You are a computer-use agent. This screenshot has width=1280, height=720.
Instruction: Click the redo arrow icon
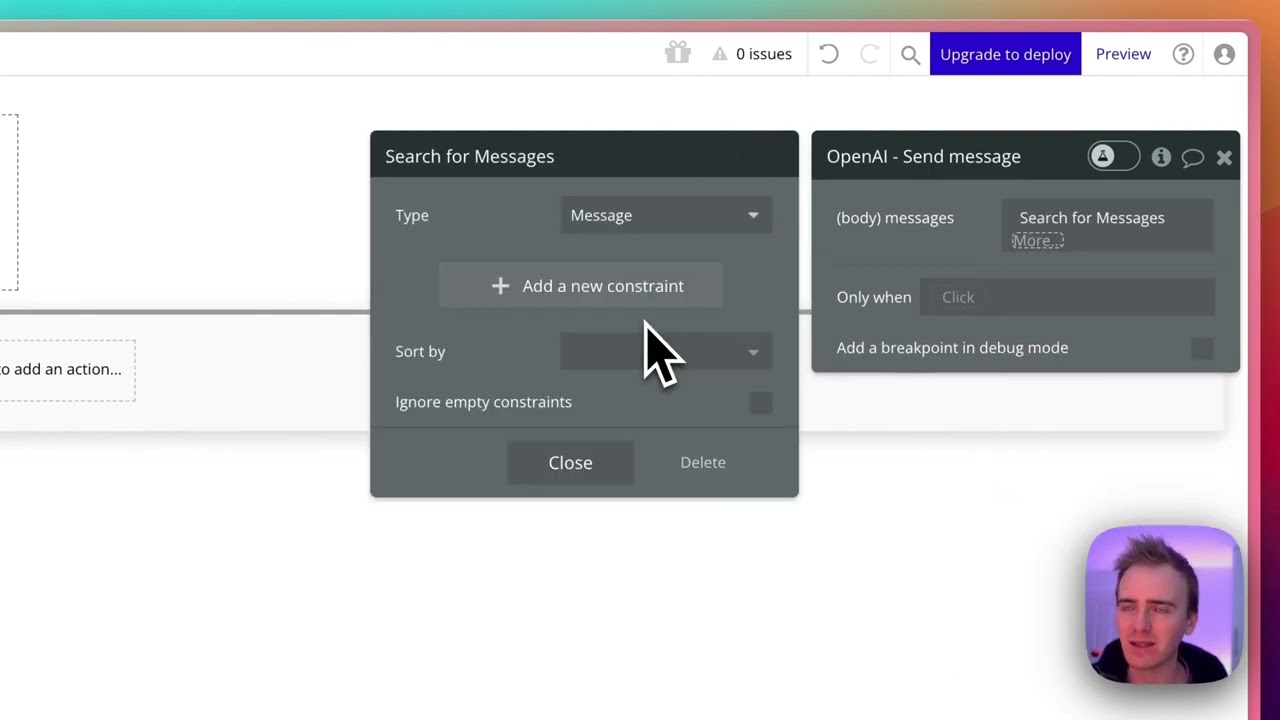[x=869, y=54]
